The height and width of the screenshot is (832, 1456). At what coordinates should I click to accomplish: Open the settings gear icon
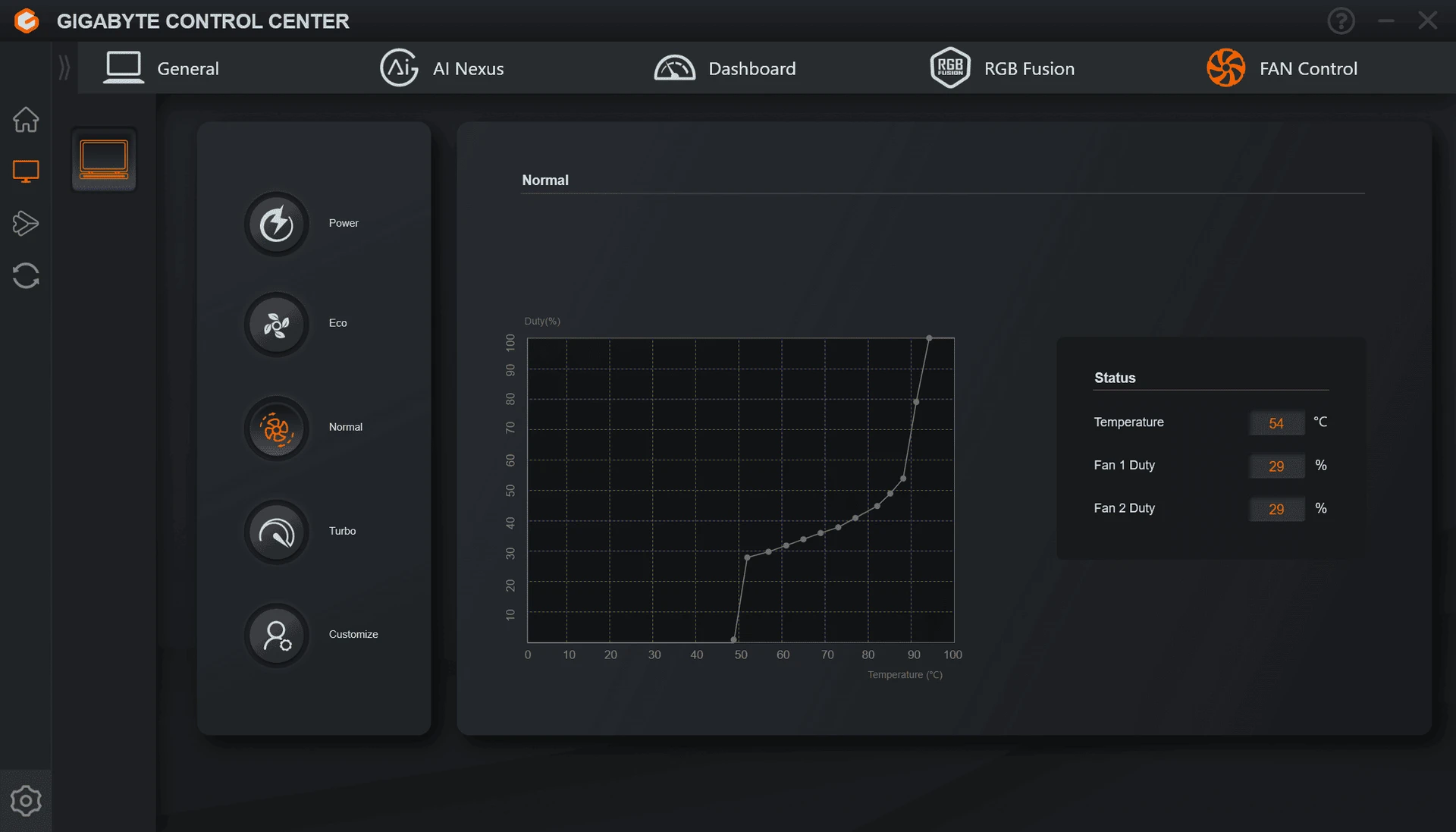pyautogui.click(x=26, y=801)
